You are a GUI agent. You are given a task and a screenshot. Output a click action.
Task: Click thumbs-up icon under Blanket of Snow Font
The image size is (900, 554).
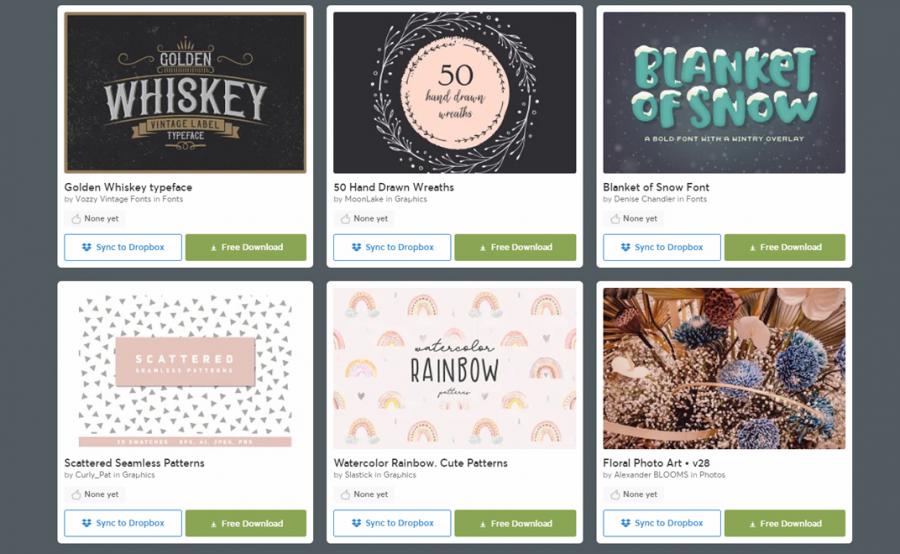click(615, 219)
